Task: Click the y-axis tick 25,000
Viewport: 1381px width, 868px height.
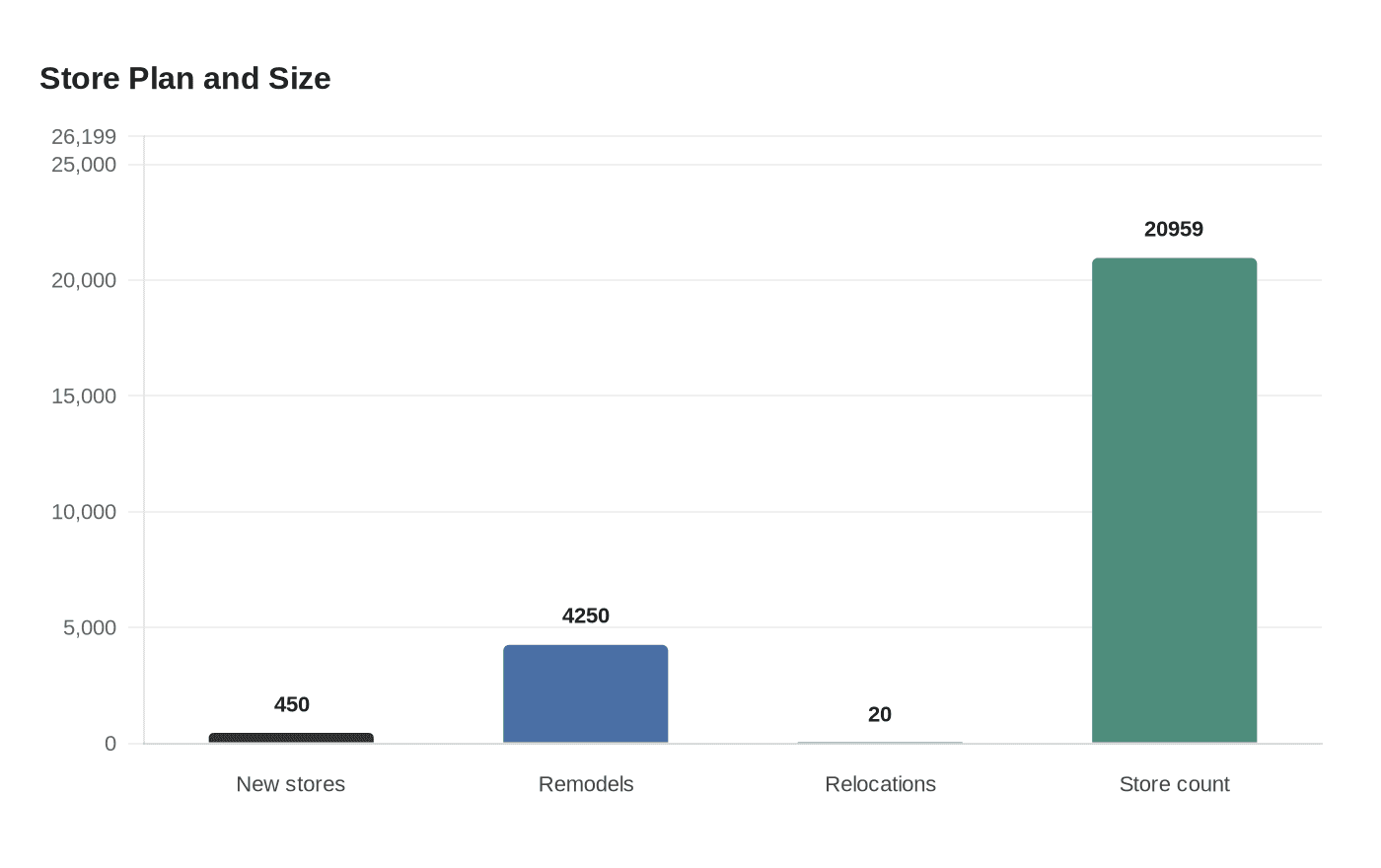Action: click(84, 164)
